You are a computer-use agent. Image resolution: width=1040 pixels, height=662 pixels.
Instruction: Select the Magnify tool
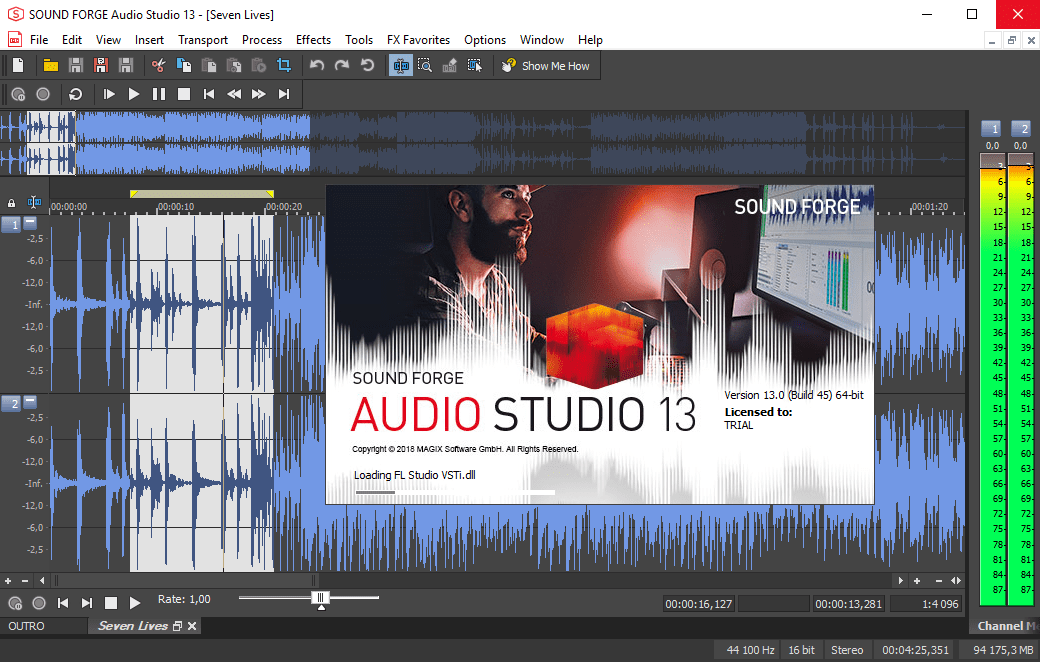pos(425,65)
